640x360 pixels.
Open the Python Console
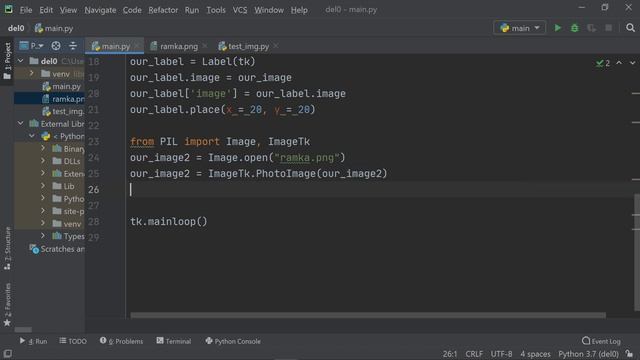coord(233,341)
